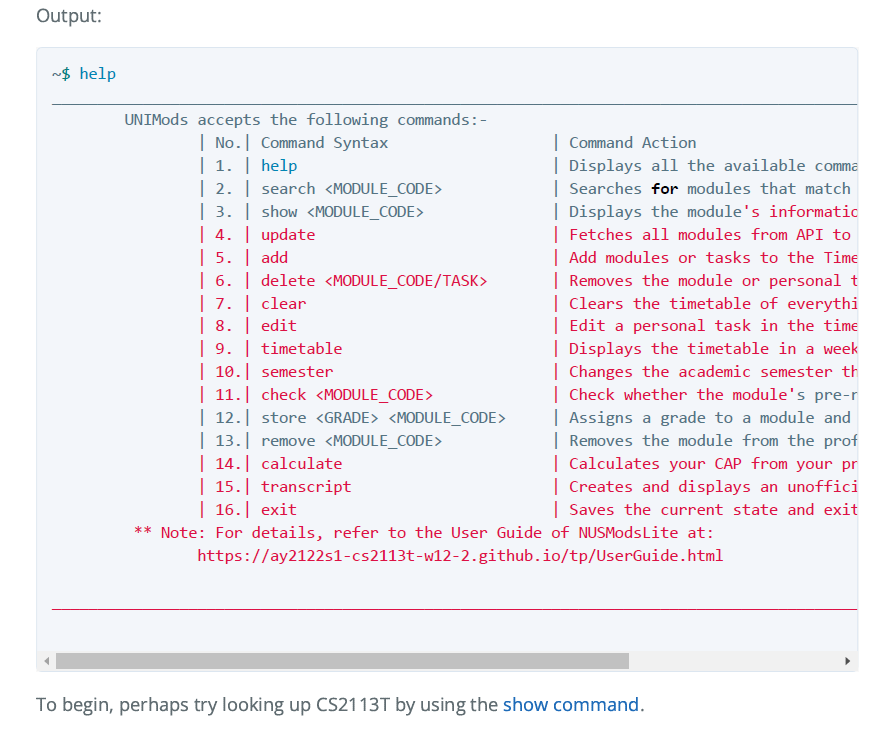This screenshot has width=887, height=735.
Task: Click the 'edit' command text
Action: click(x=279, y=326)
